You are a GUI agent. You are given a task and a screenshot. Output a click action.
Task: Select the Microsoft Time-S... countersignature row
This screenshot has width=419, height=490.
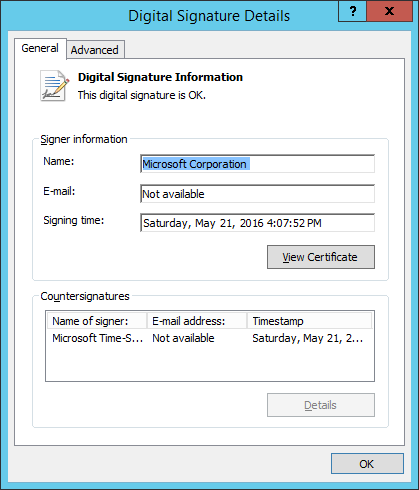click(x=210, y=338)
